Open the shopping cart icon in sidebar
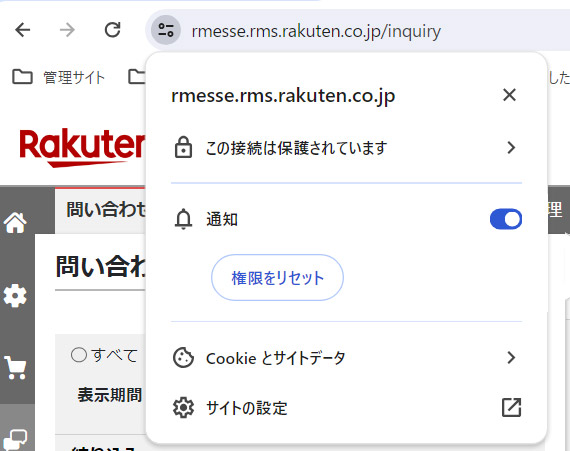 (x=15, y=368)
